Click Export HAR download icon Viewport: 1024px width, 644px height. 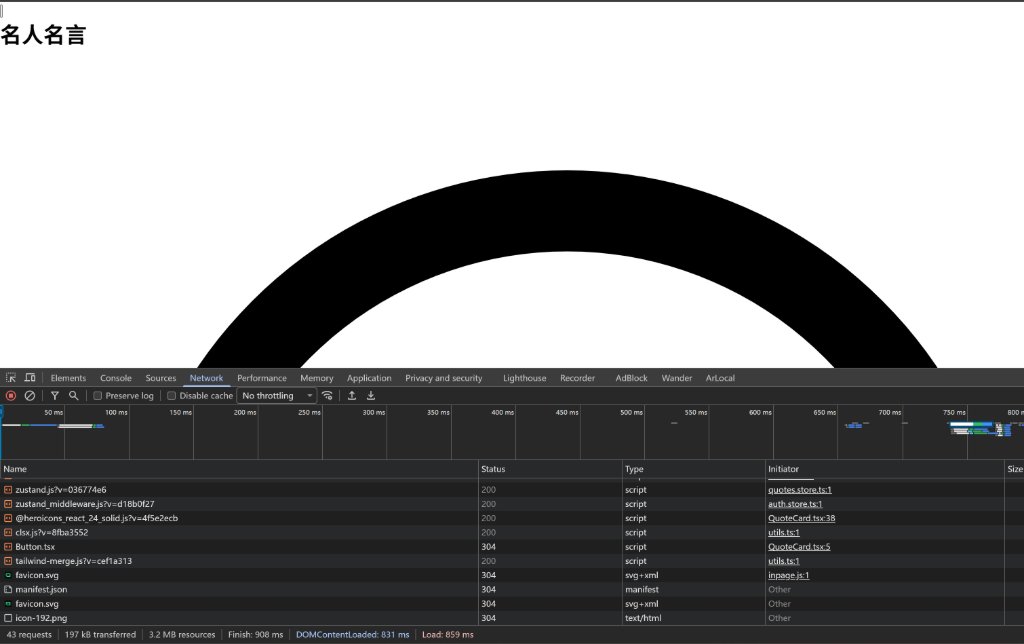[371, 396]
